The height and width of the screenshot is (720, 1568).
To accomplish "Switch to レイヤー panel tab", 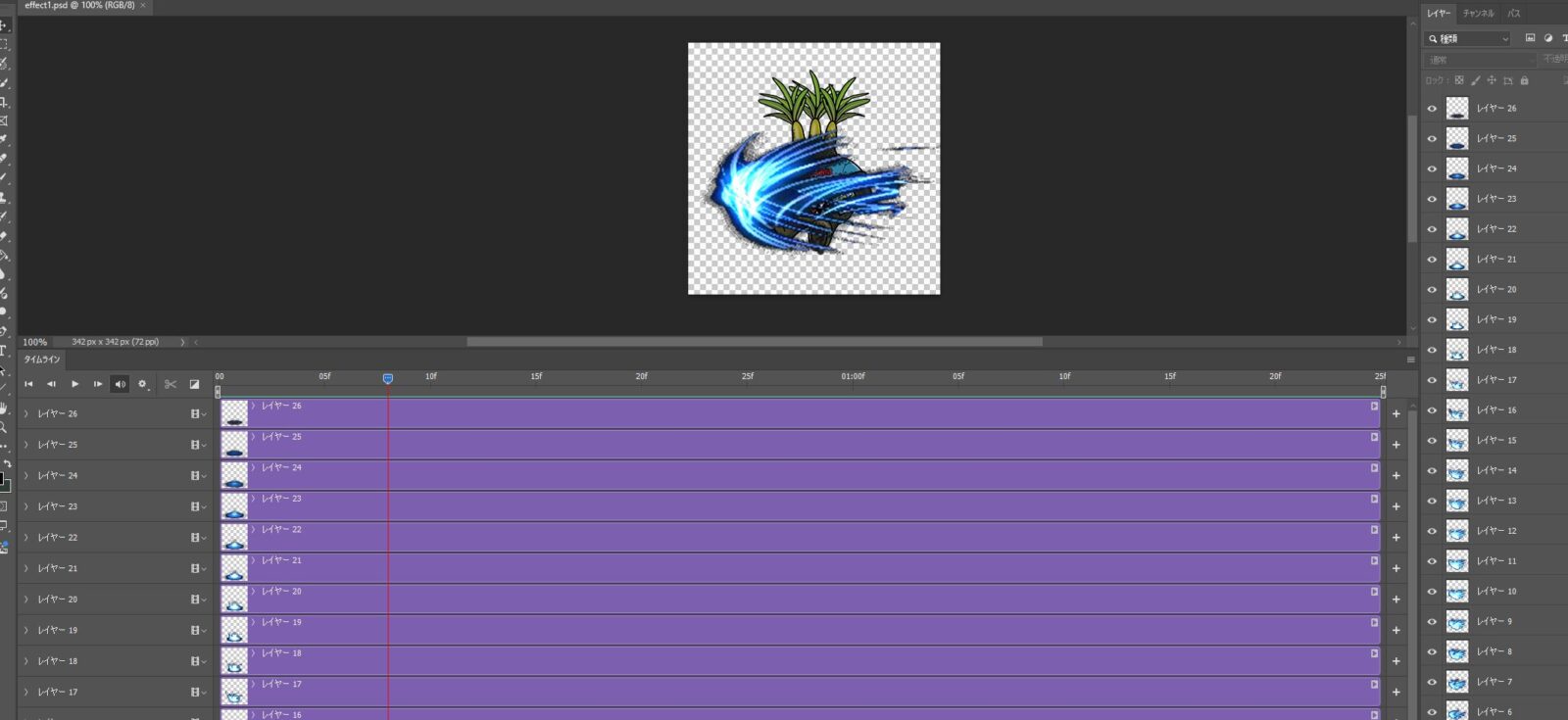I will coord(1439,14).
